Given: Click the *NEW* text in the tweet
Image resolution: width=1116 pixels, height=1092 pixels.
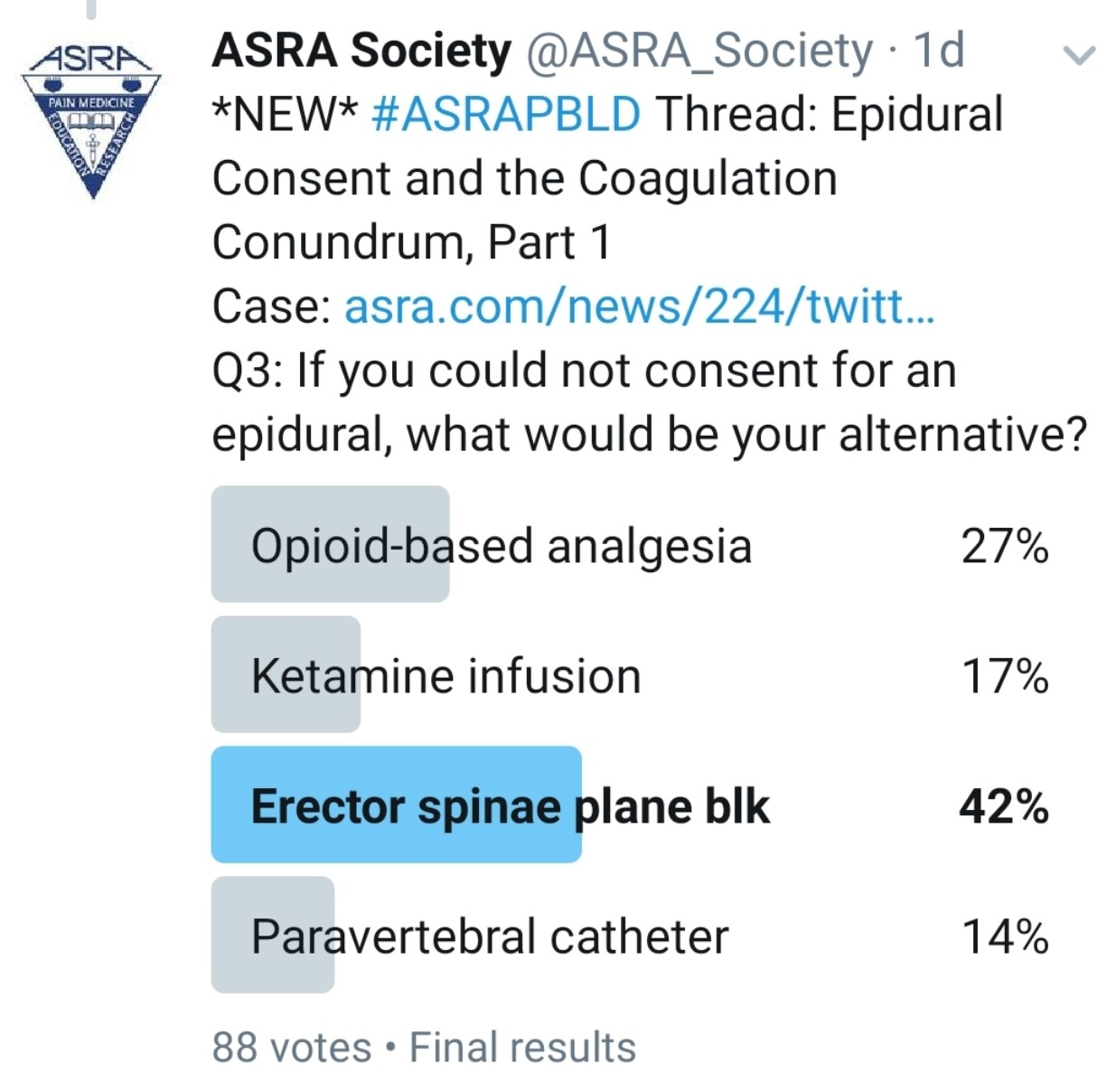Looking at the screenshot, I should (285, 115).
